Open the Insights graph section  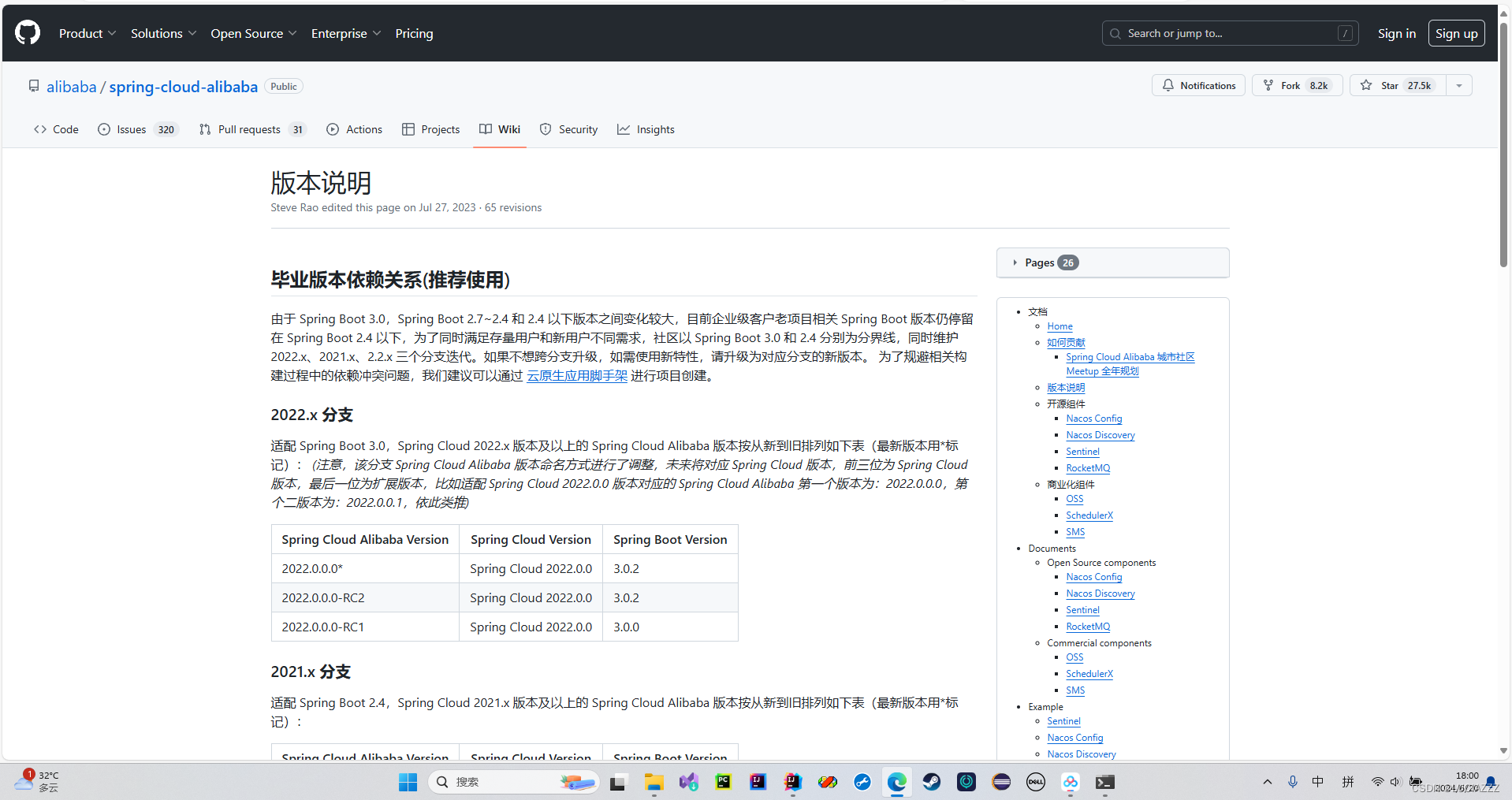coord(646,129)
